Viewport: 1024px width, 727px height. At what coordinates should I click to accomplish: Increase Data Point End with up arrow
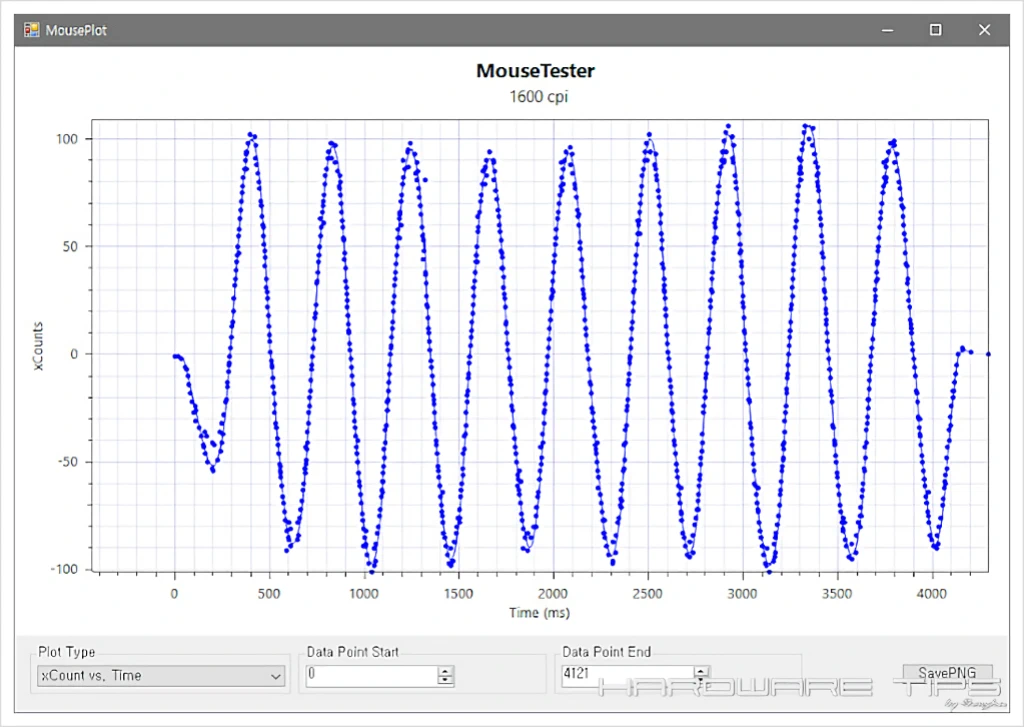[701, 671]
